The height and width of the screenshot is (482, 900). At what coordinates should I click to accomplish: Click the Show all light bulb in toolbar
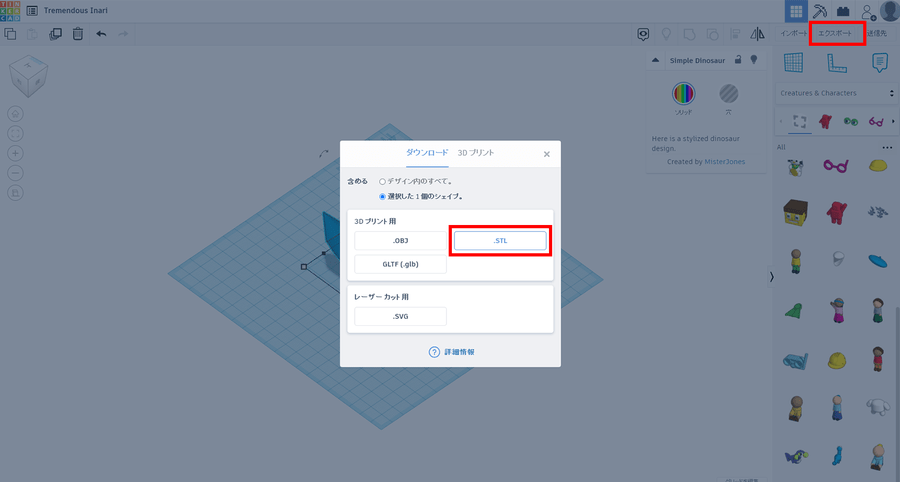pyautogui.click(x=666, y=34)
